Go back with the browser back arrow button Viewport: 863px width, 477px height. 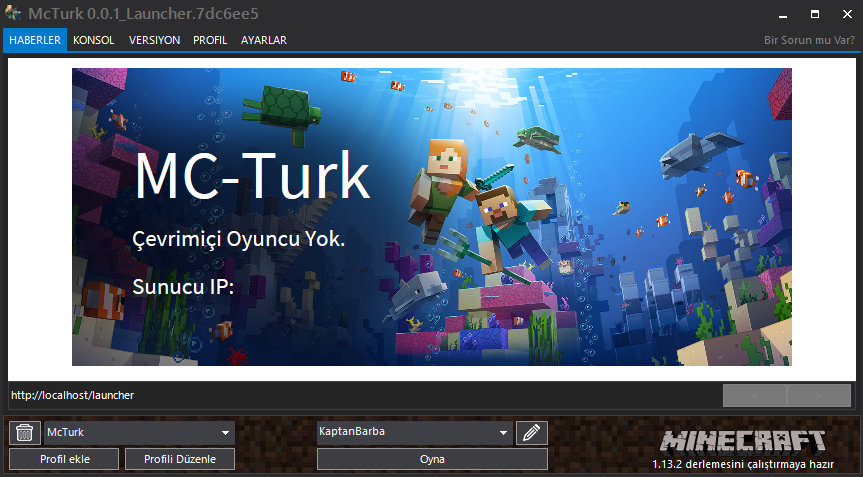755,396
